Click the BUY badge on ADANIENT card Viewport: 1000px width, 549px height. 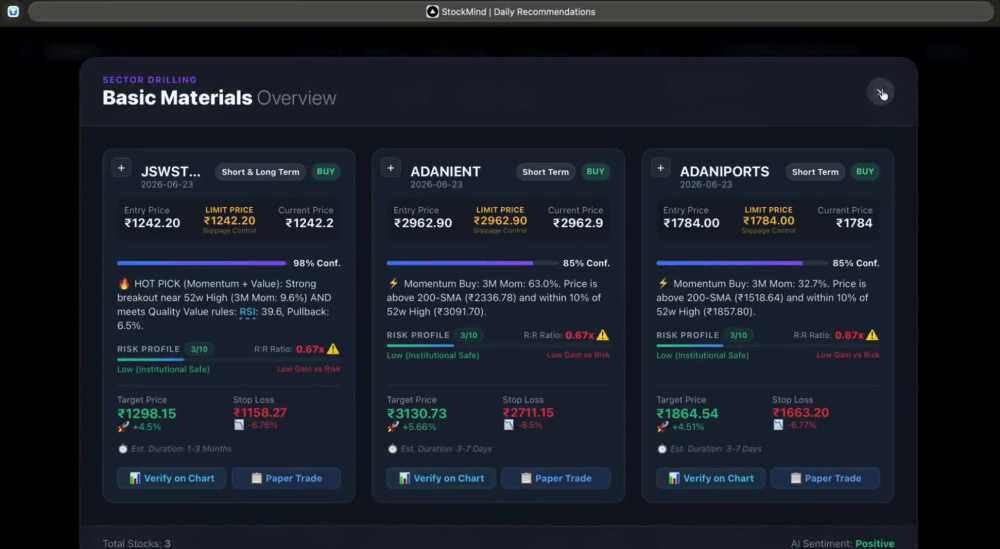596,172
